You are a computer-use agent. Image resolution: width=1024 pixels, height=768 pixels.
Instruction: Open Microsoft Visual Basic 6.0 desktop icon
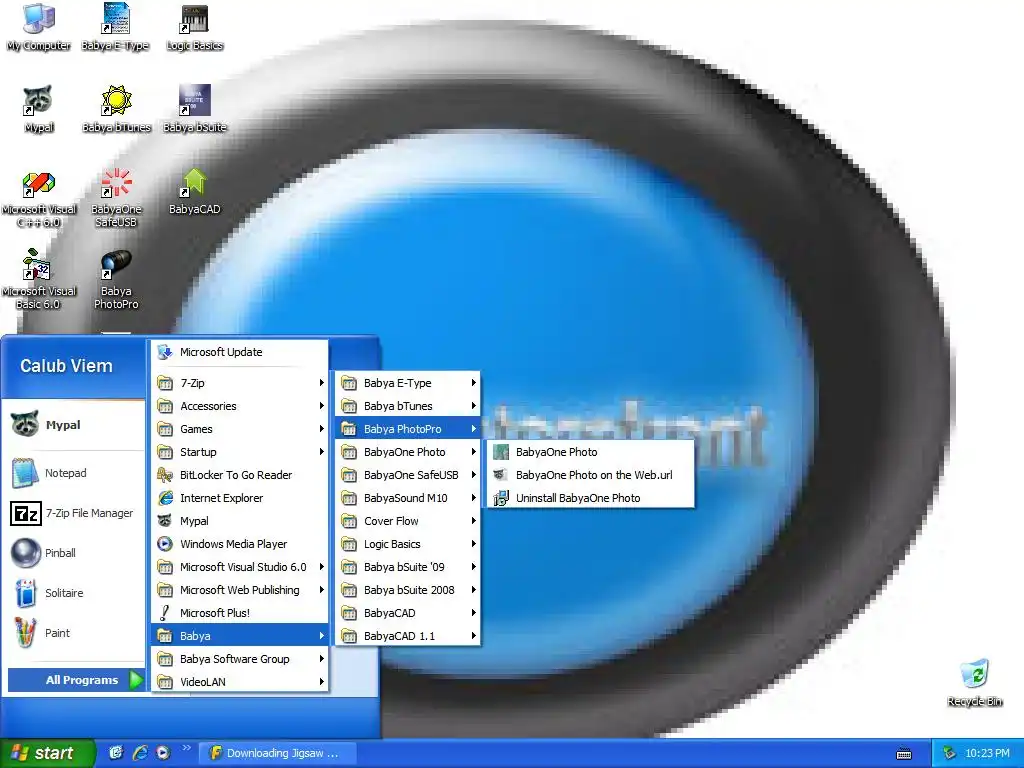point(37,280)
